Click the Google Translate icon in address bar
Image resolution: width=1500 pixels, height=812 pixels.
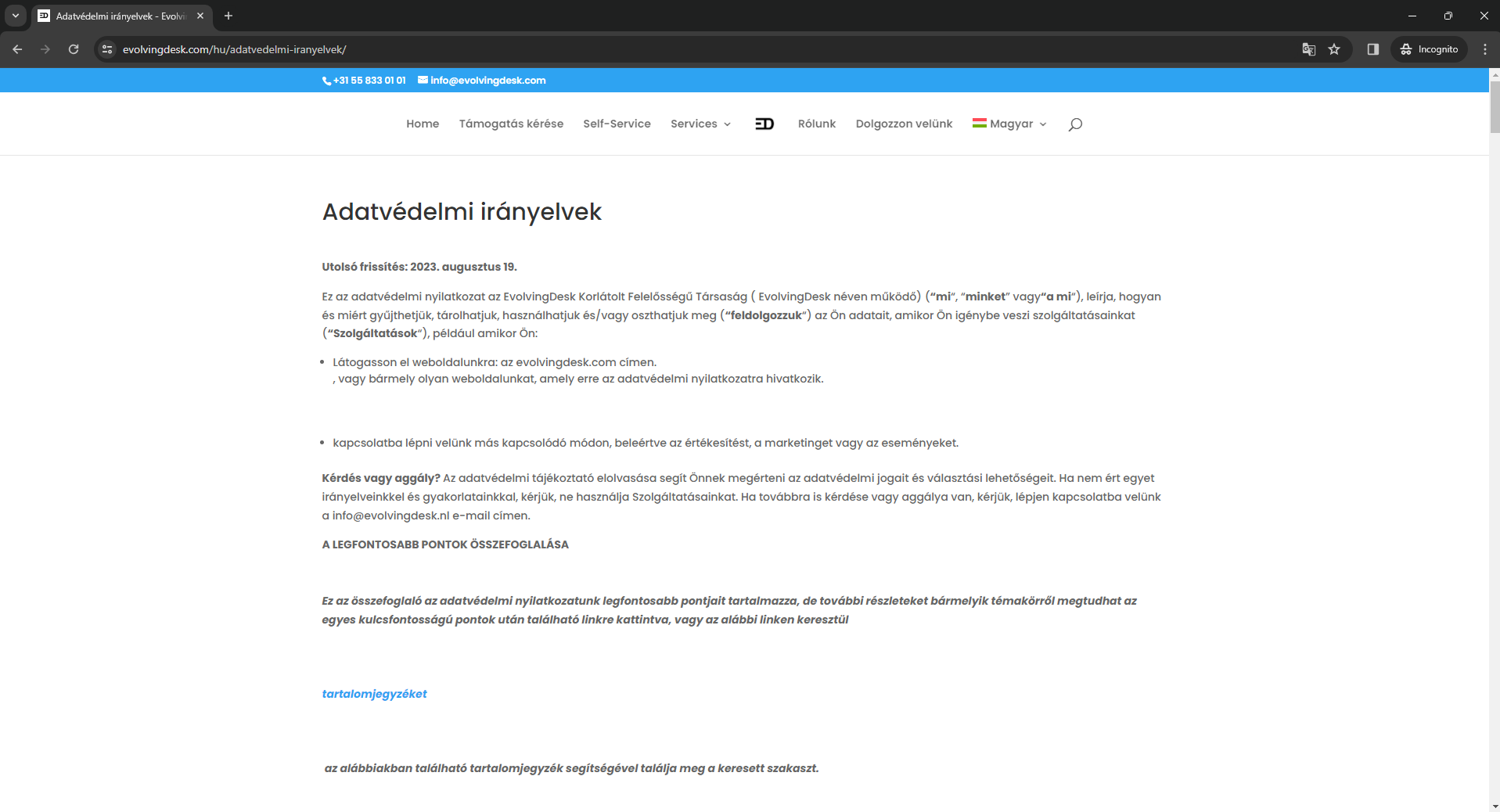(x=1308, y=49)
